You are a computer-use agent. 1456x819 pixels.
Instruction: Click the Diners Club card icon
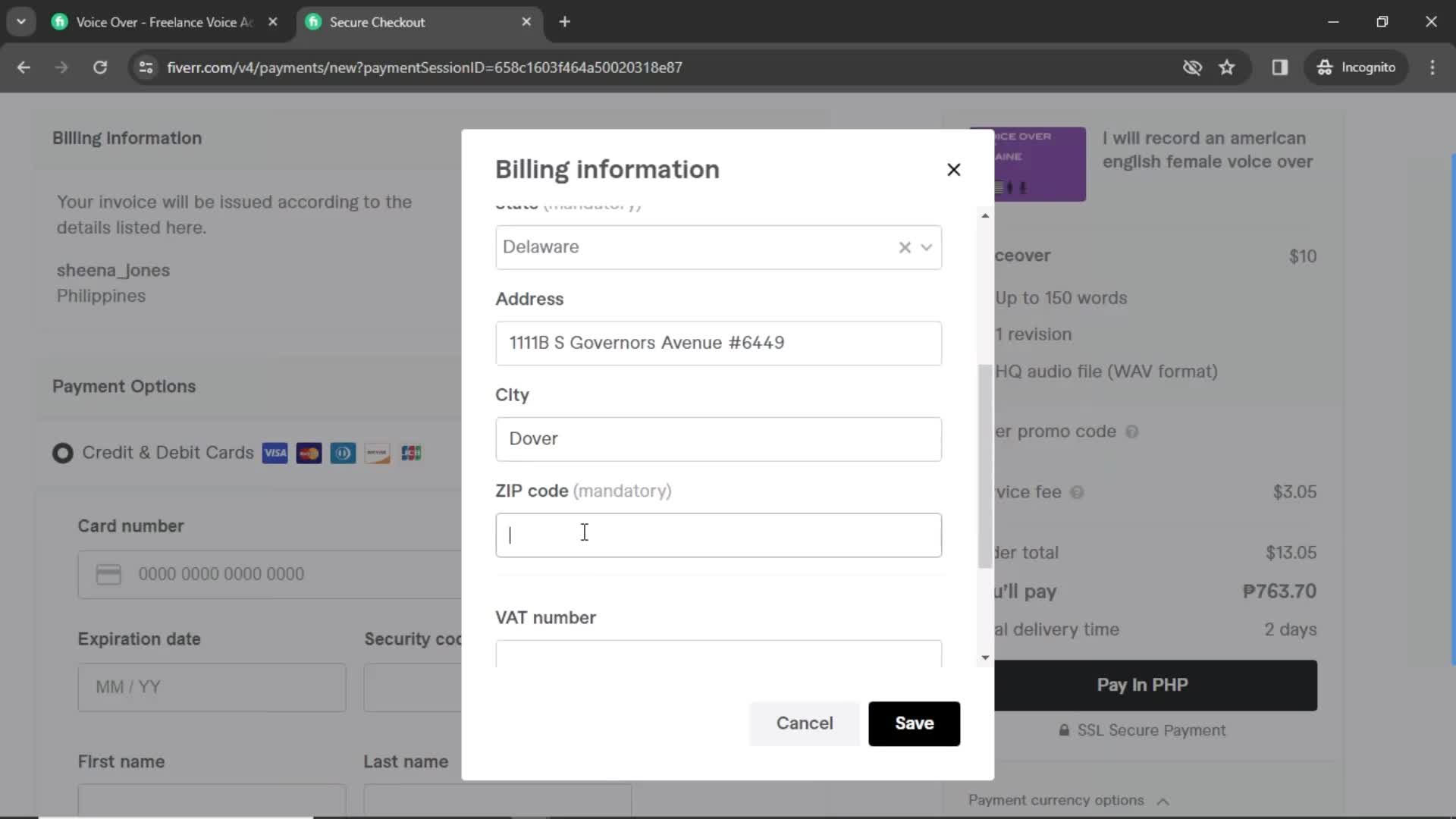tap(343, 453)
